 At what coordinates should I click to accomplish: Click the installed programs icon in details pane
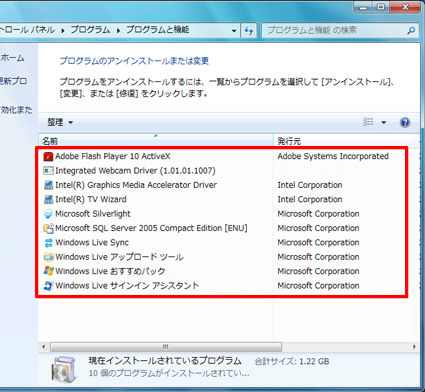pos(64,369)
